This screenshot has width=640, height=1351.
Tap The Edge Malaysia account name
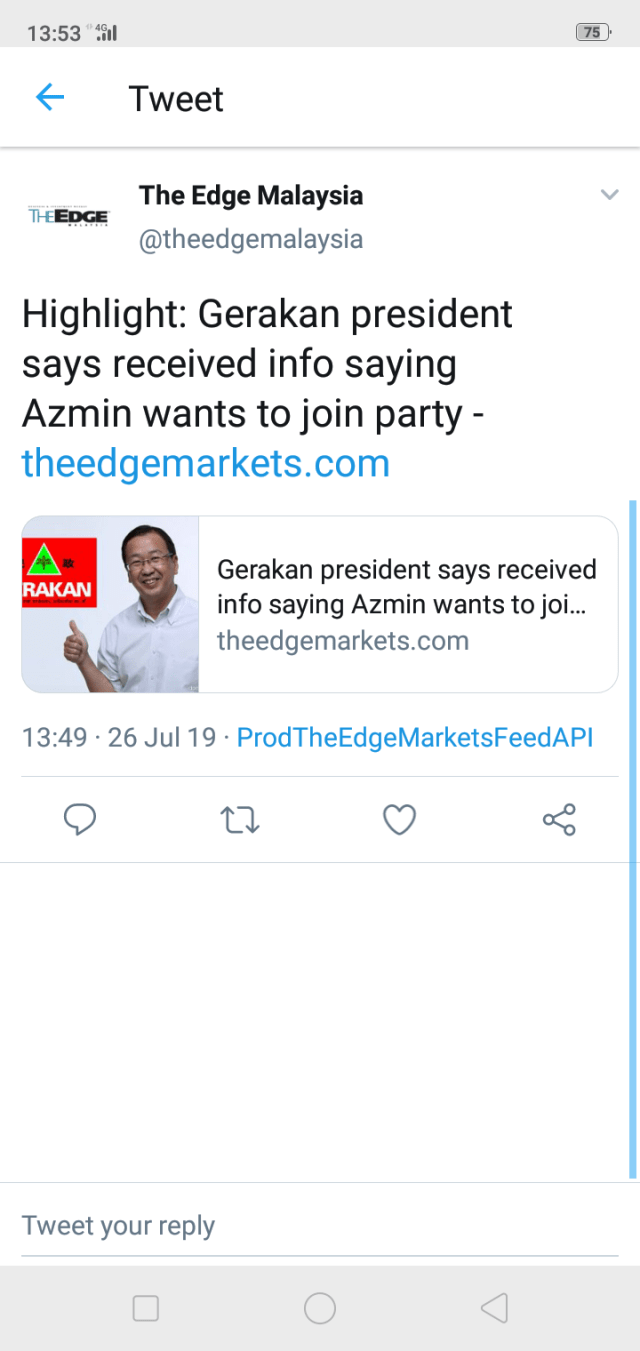251,195
